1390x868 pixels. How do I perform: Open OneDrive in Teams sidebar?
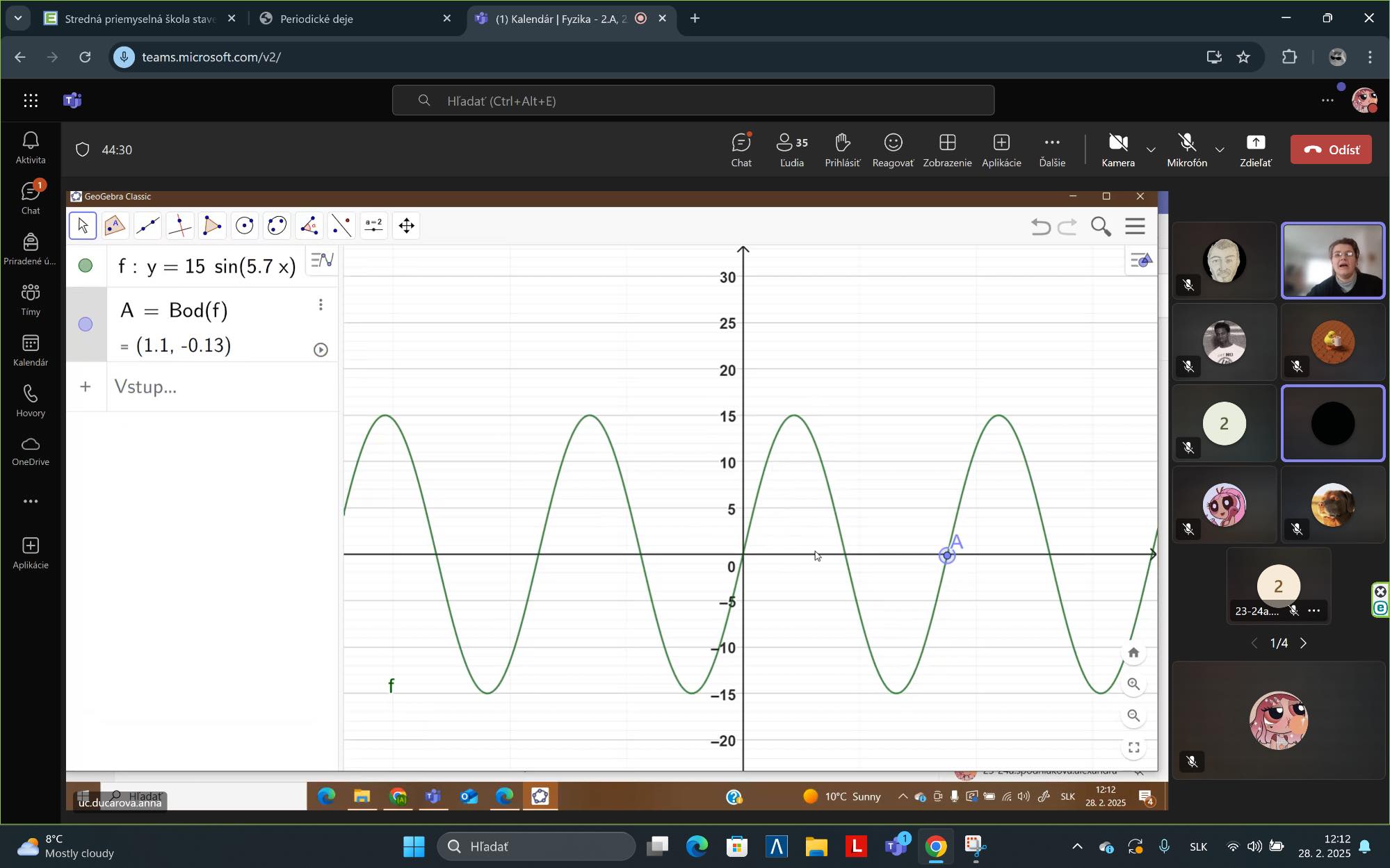[x=31, y=452]
